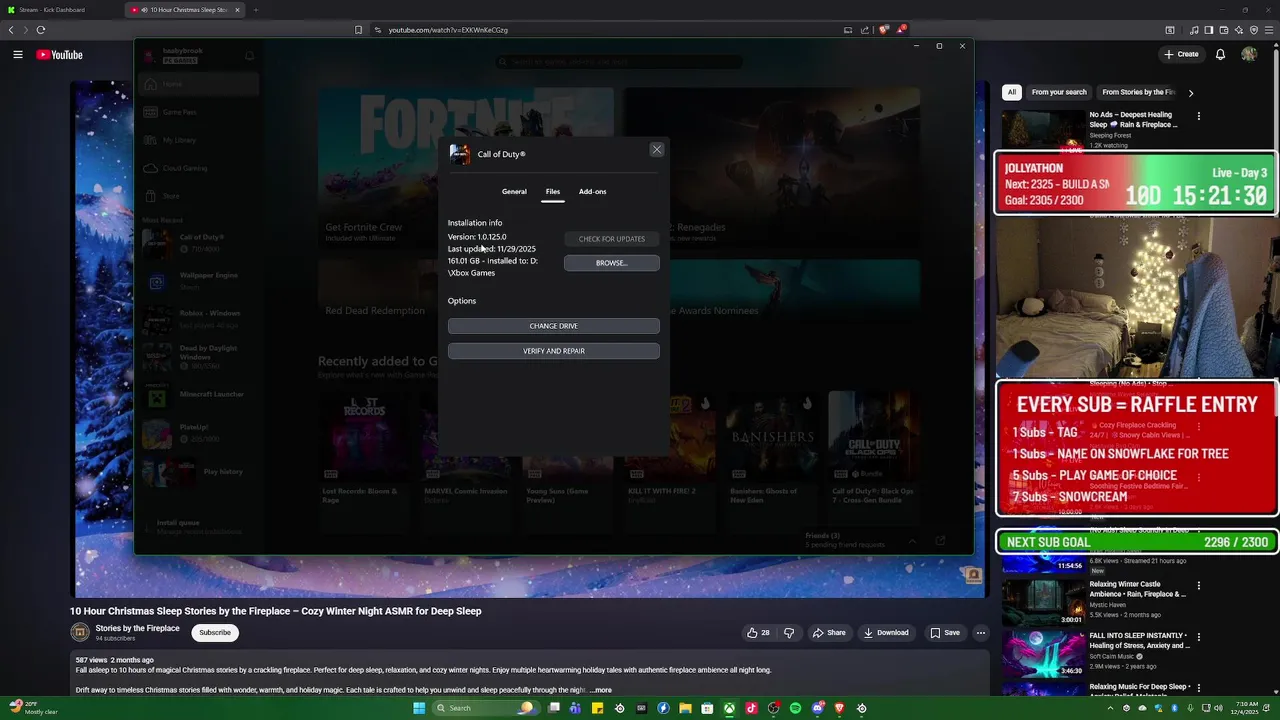The image size is (1280, 720).
Task: Toggle the browser sidebar panel
Action: coord(1208,30)
